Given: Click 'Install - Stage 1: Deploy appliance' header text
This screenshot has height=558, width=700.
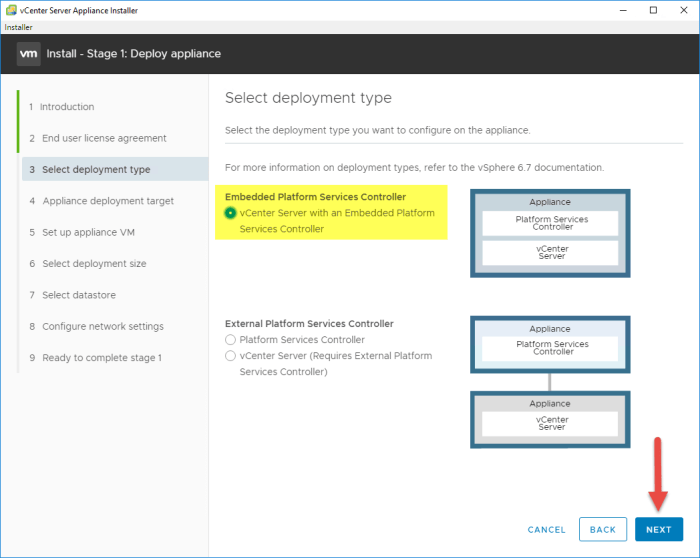Looking at the screenshot, I should 133,54.
